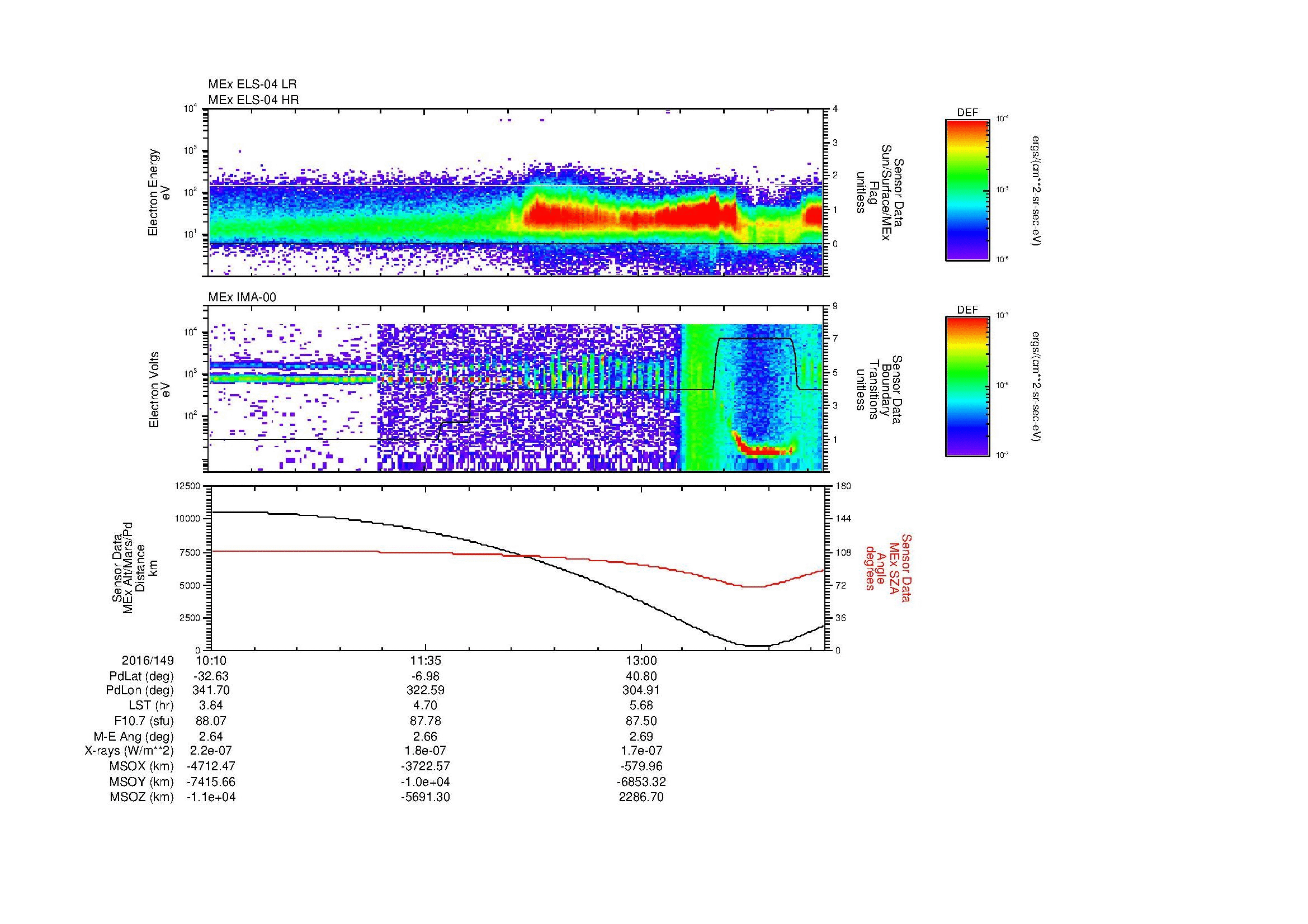1308x924 pixels.
Task: Click the 'Electron Volts eV' axis label
Action: coord(159,390)
